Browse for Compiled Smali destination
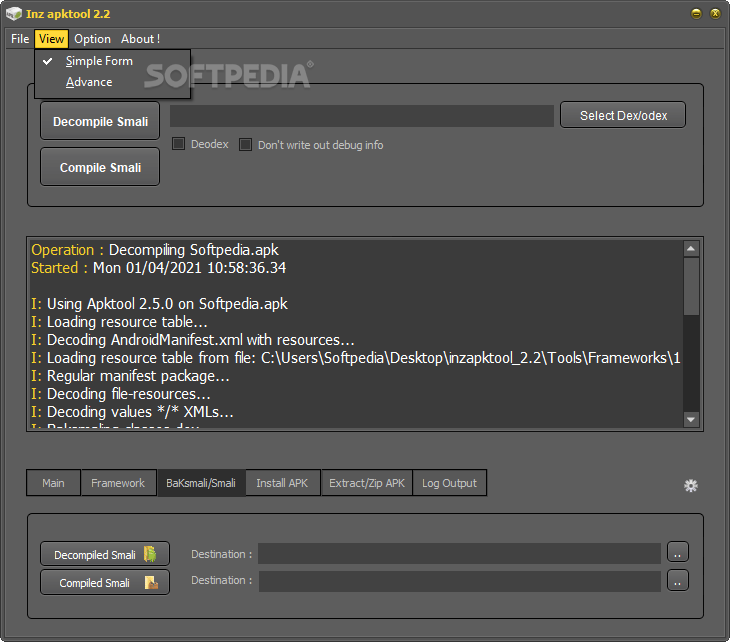 point(677,581)
